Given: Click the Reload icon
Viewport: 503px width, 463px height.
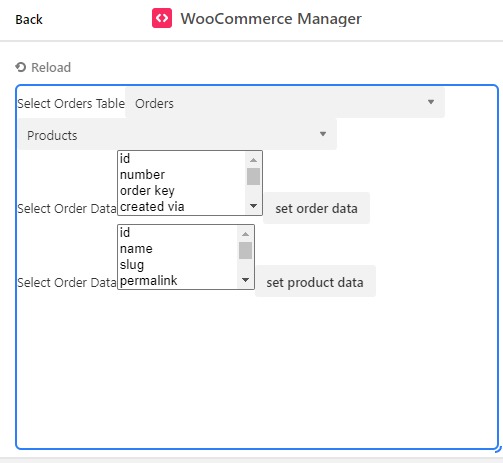Looking at the screenshot, I should tap(21, 67).
